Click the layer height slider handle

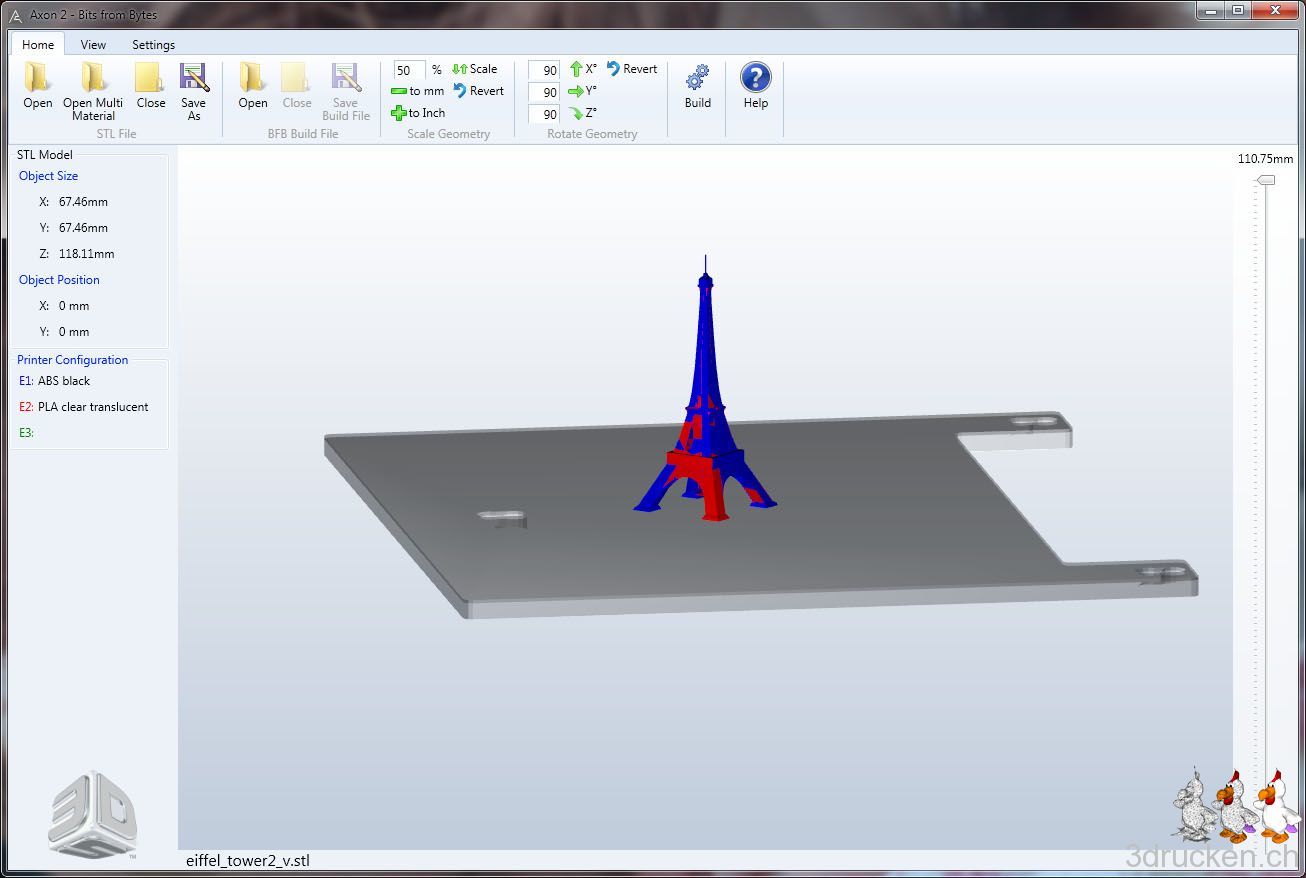point(1266,180)
